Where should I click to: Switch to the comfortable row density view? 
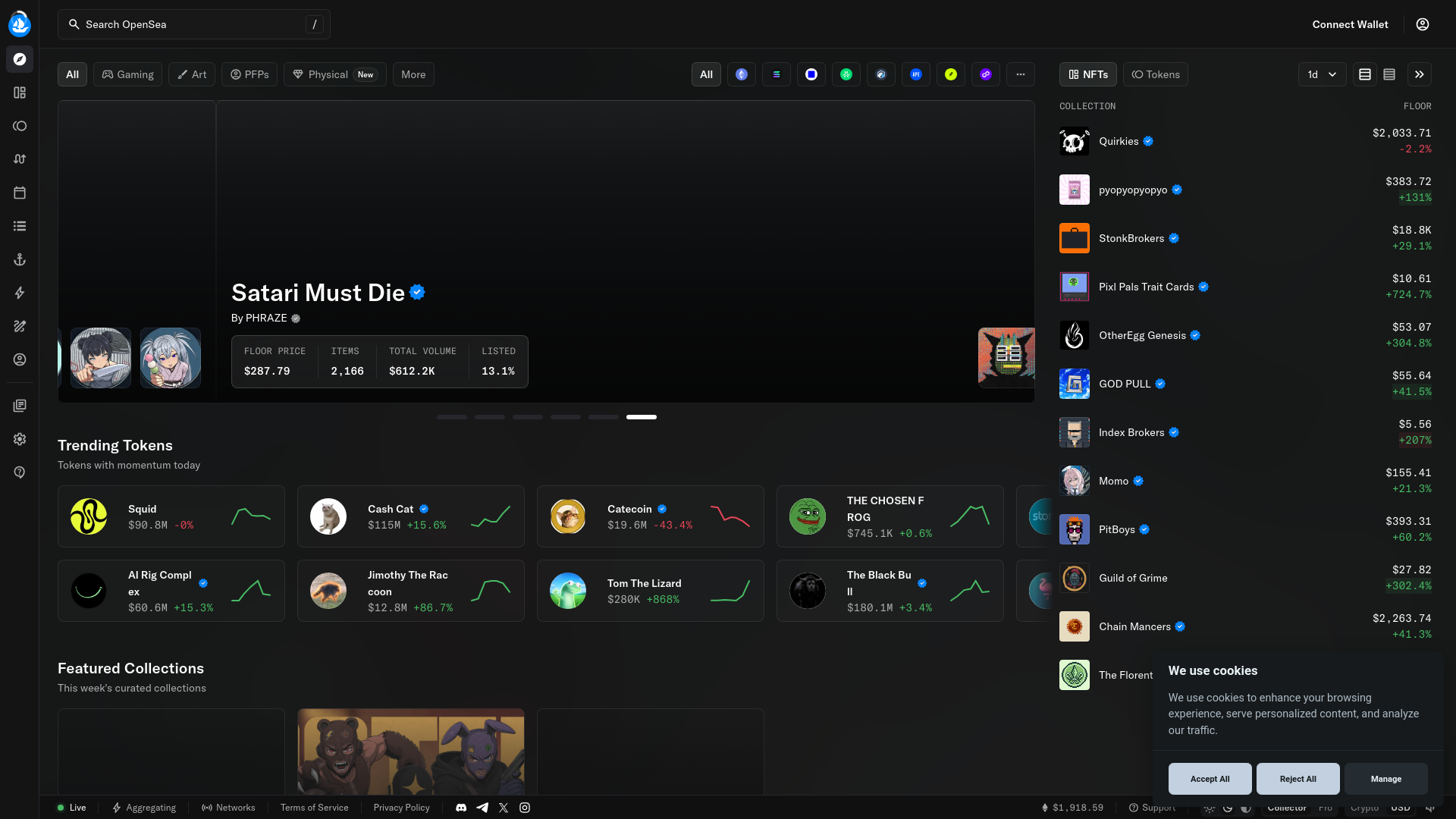[x=1365, y=74]
